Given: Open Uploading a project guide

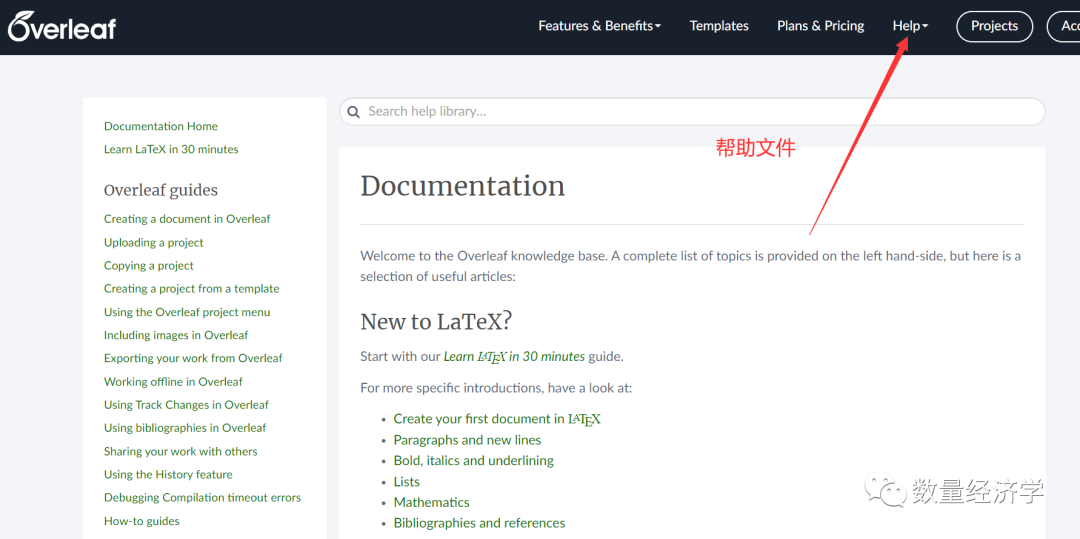Looking at the screenshot, I should pyautogui.click(x=154, y=242).
